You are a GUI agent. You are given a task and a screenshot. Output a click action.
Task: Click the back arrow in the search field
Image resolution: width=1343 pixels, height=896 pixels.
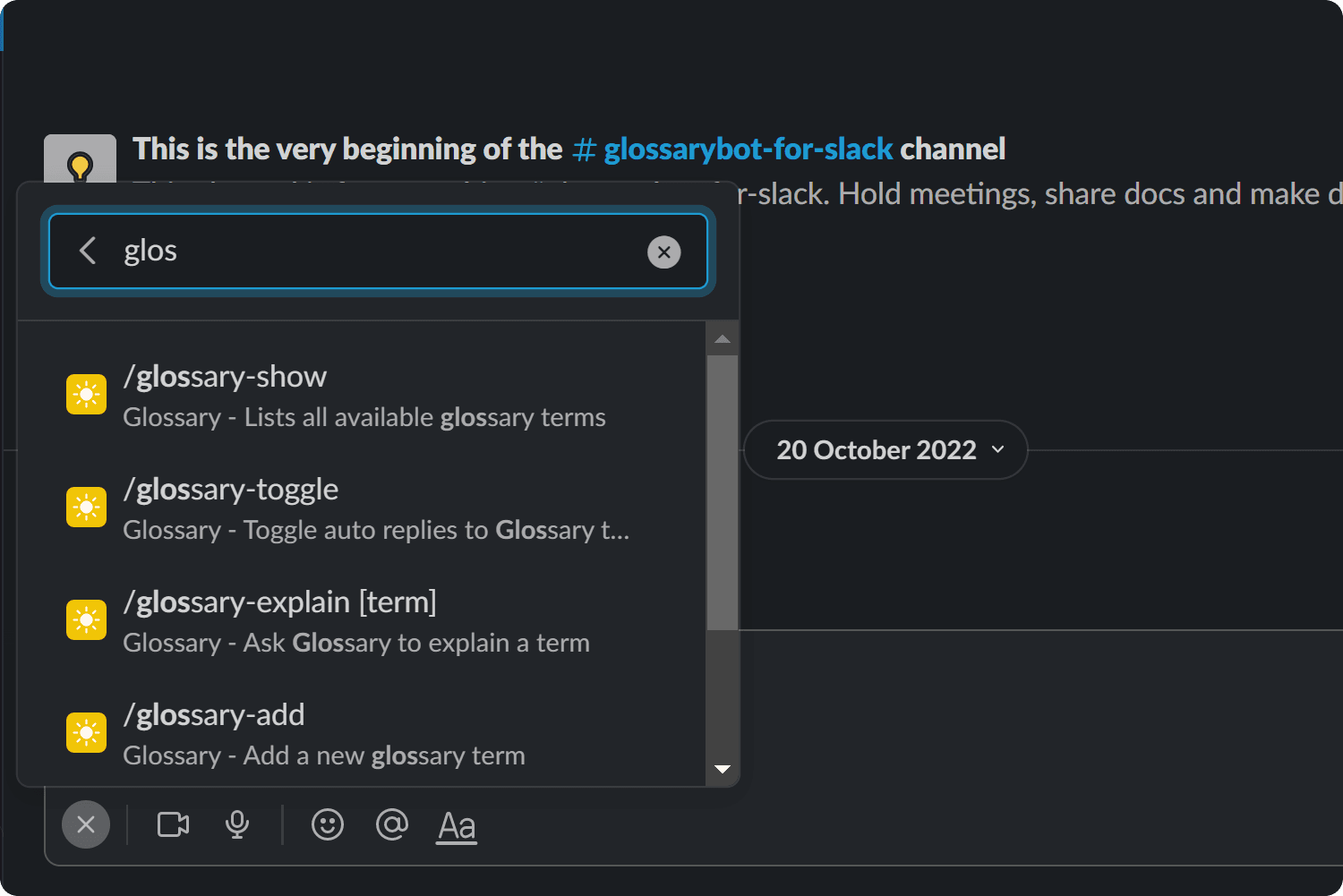point(87,251)
